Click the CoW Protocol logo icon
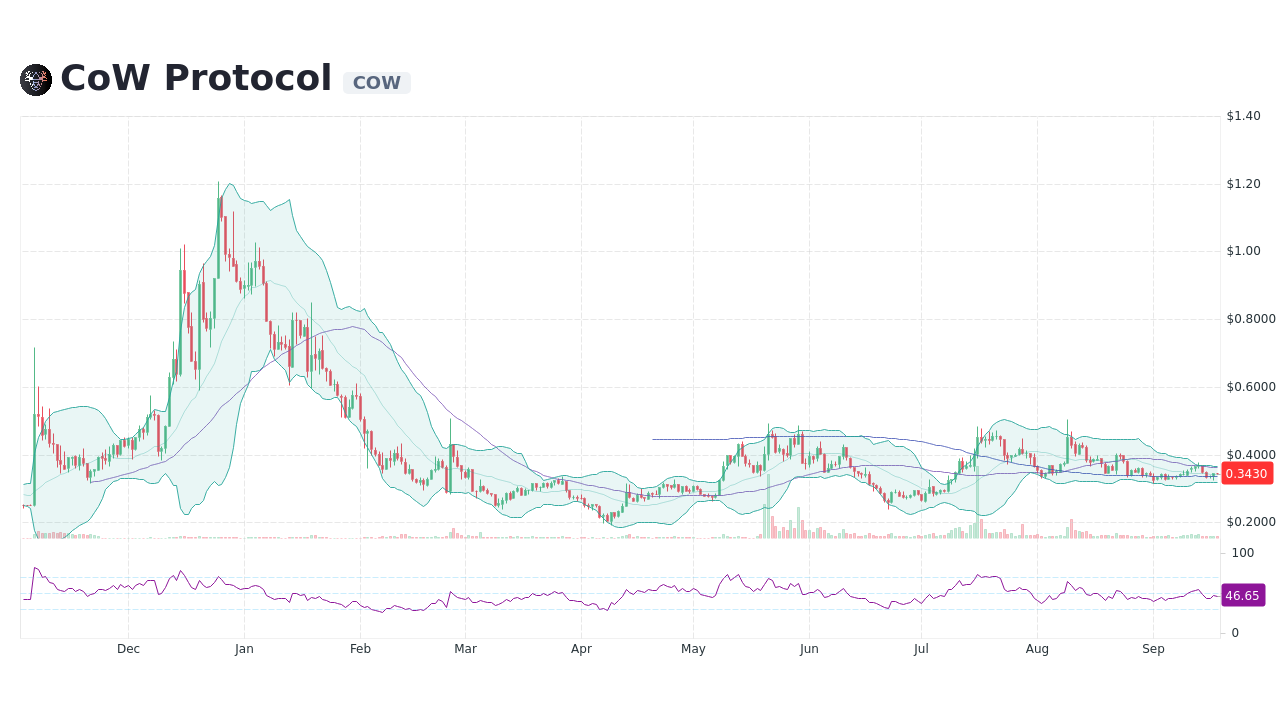Screen dimensions: 1280x720 (34, 79)
